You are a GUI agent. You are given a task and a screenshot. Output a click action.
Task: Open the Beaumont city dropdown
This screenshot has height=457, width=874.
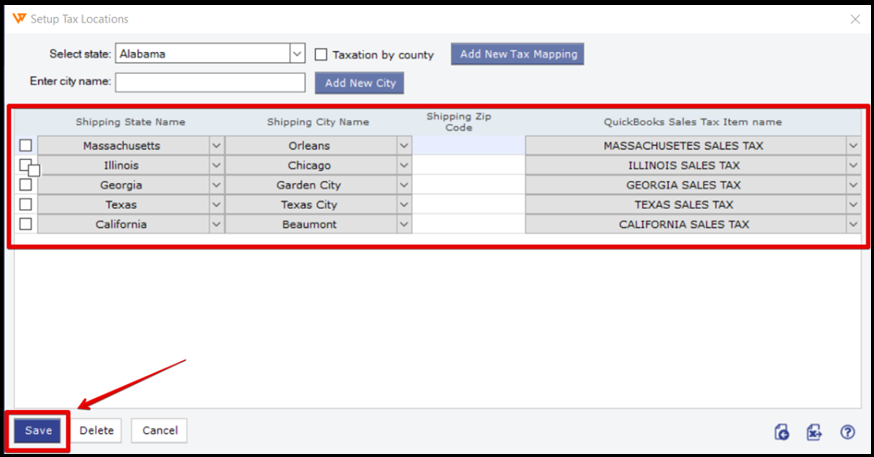404,224
